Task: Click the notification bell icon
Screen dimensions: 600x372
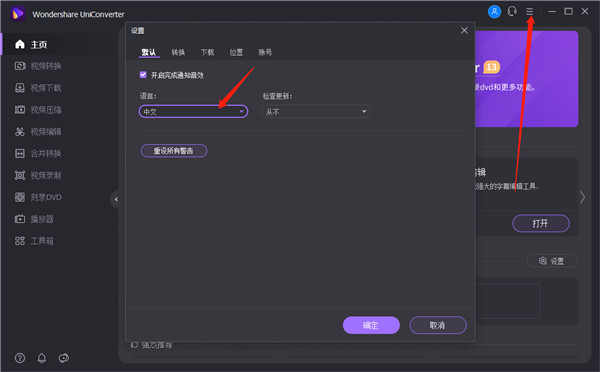Action: pyautogui.click(x=42, y=358)
